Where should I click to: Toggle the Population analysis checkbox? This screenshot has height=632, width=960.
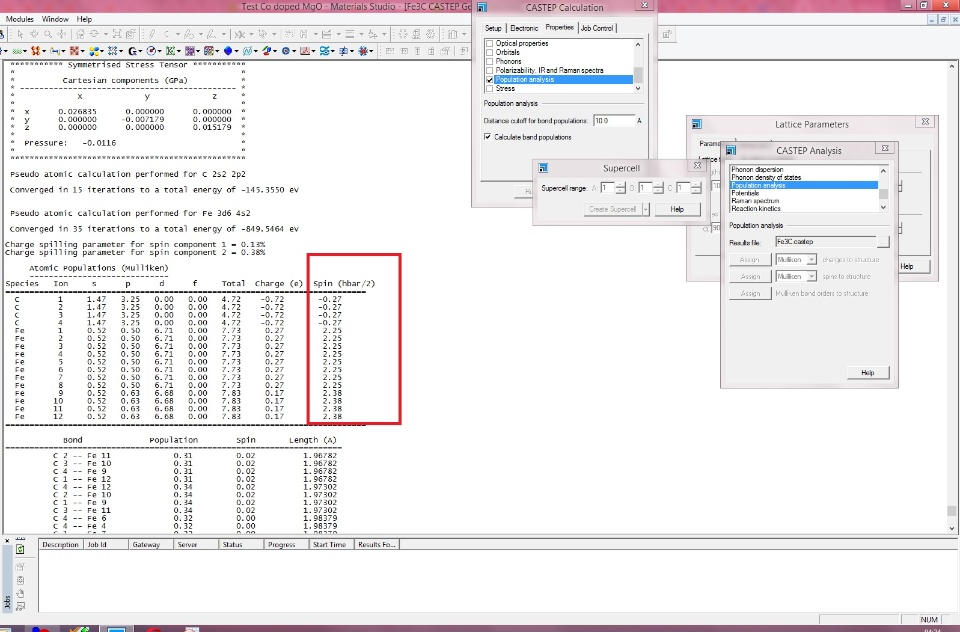[489, 79]
